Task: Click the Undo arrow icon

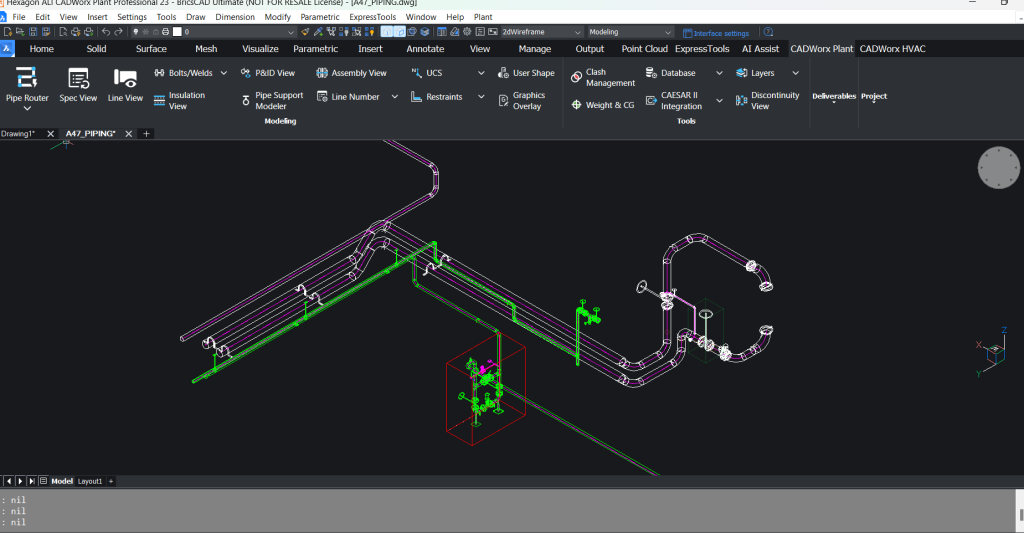Action: (x=106, y=32)
